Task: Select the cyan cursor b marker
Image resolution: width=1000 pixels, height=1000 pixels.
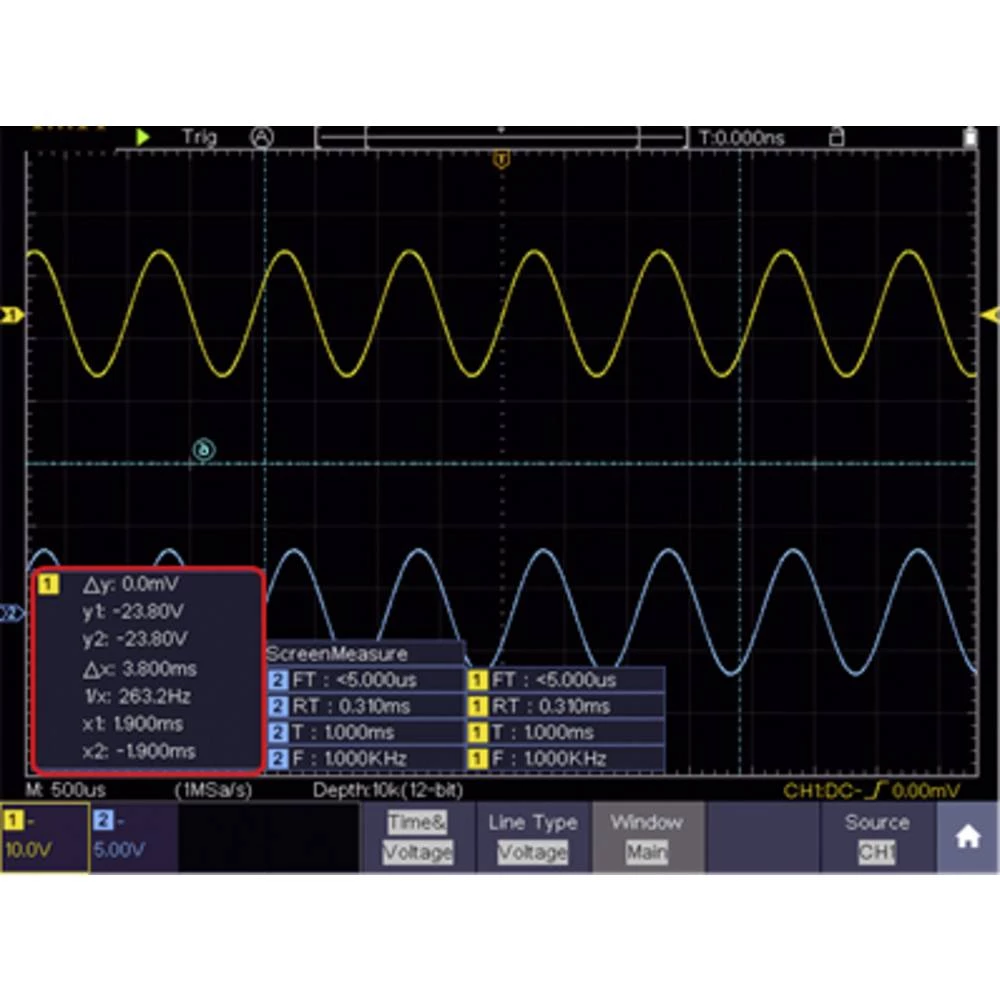Action: pyautogui.click(x=204, y=451)
